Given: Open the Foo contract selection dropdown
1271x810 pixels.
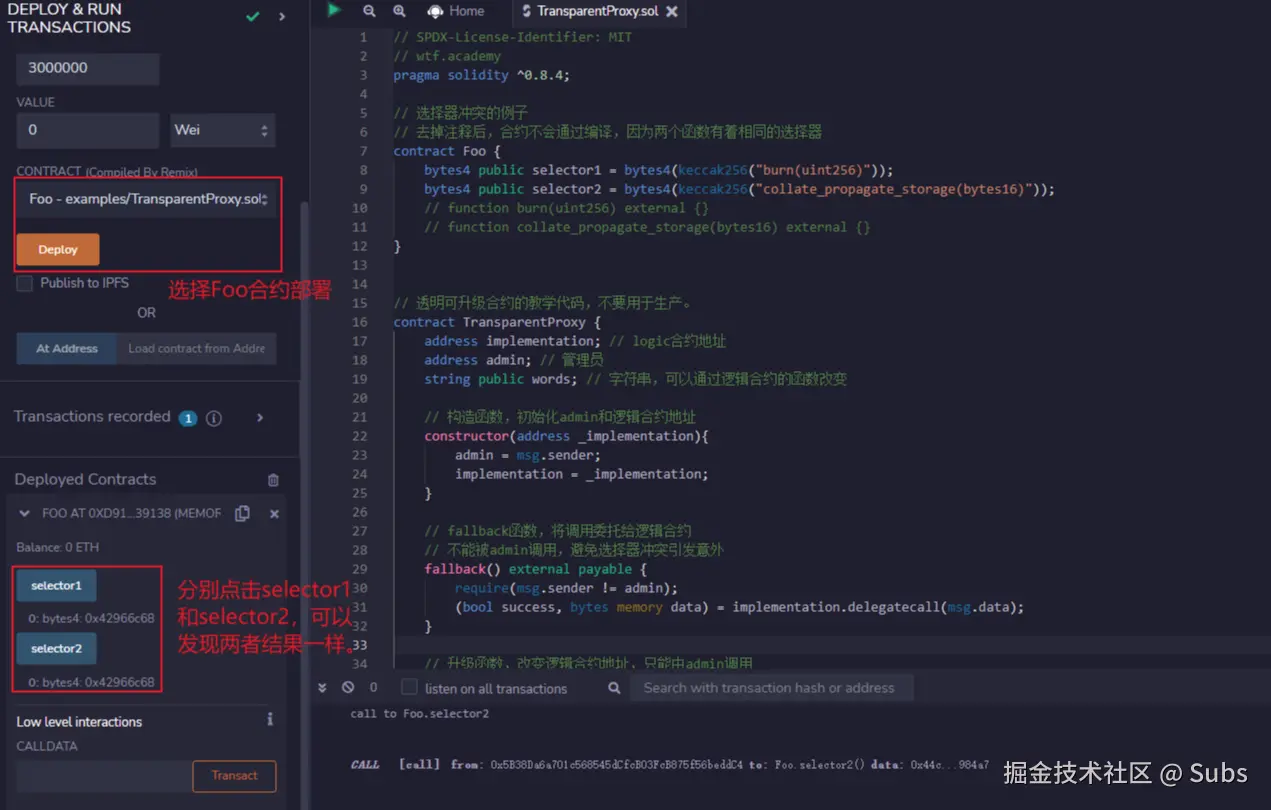Looking at the screenshot, I should pos(147,199).
